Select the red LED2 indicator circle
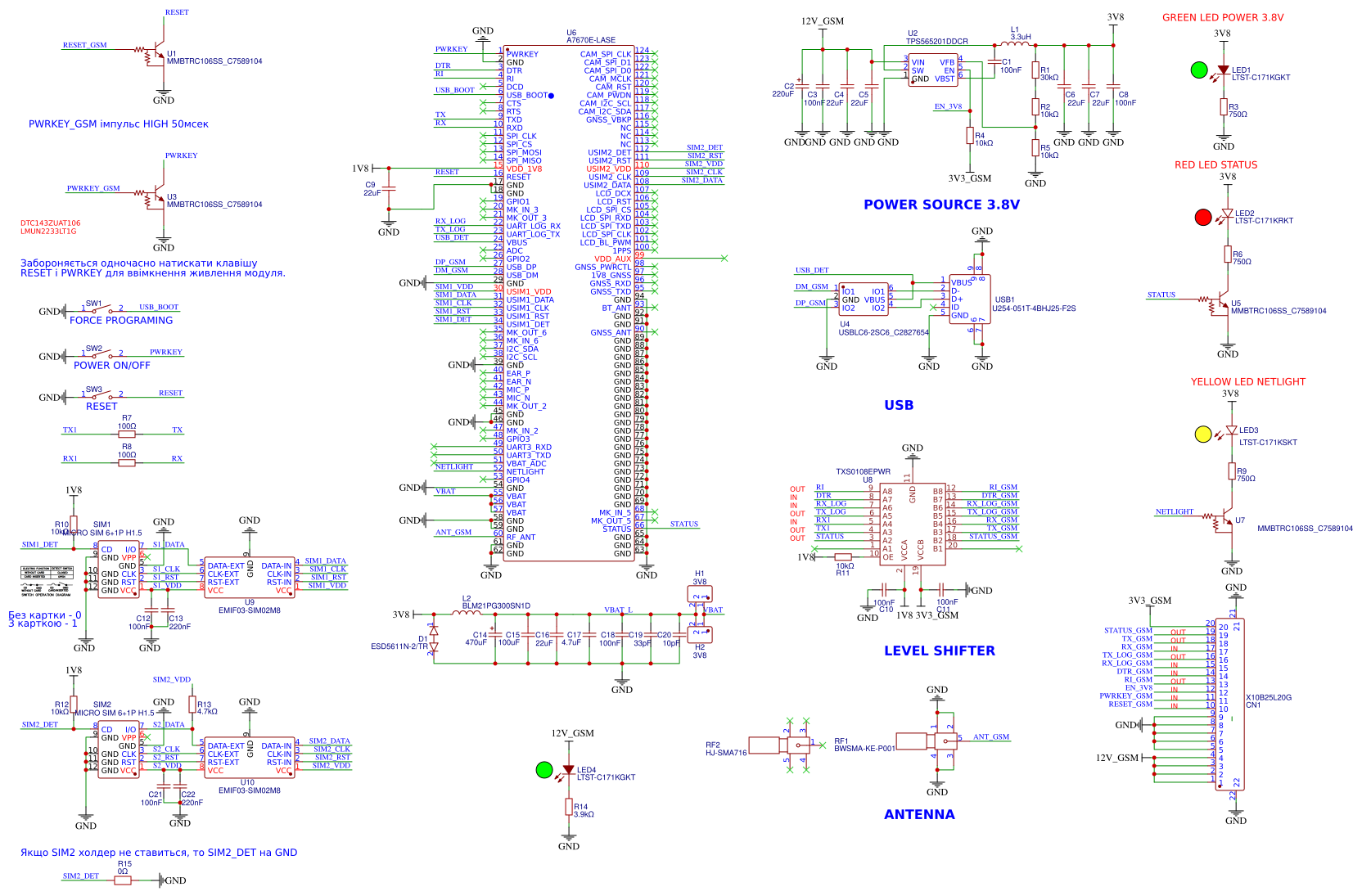This screenshot has width=1362, height=896. pos(1202,217)
